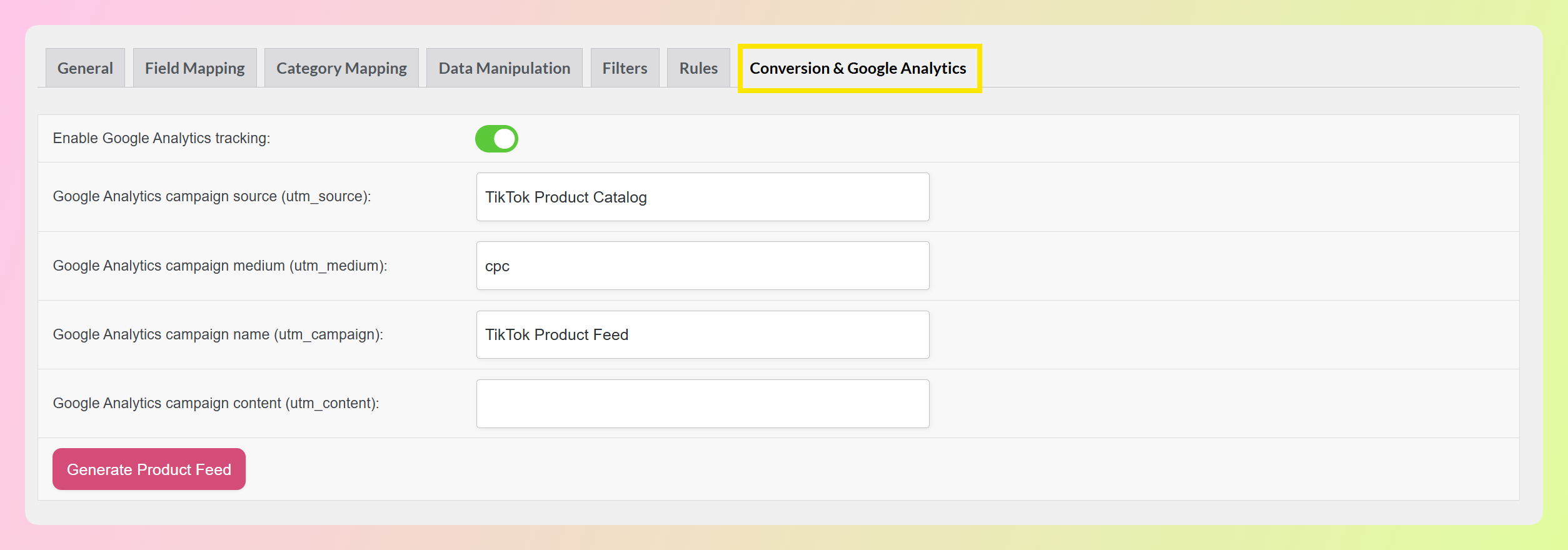Click the 'TikTok Product Feed' text

[556, 335]
